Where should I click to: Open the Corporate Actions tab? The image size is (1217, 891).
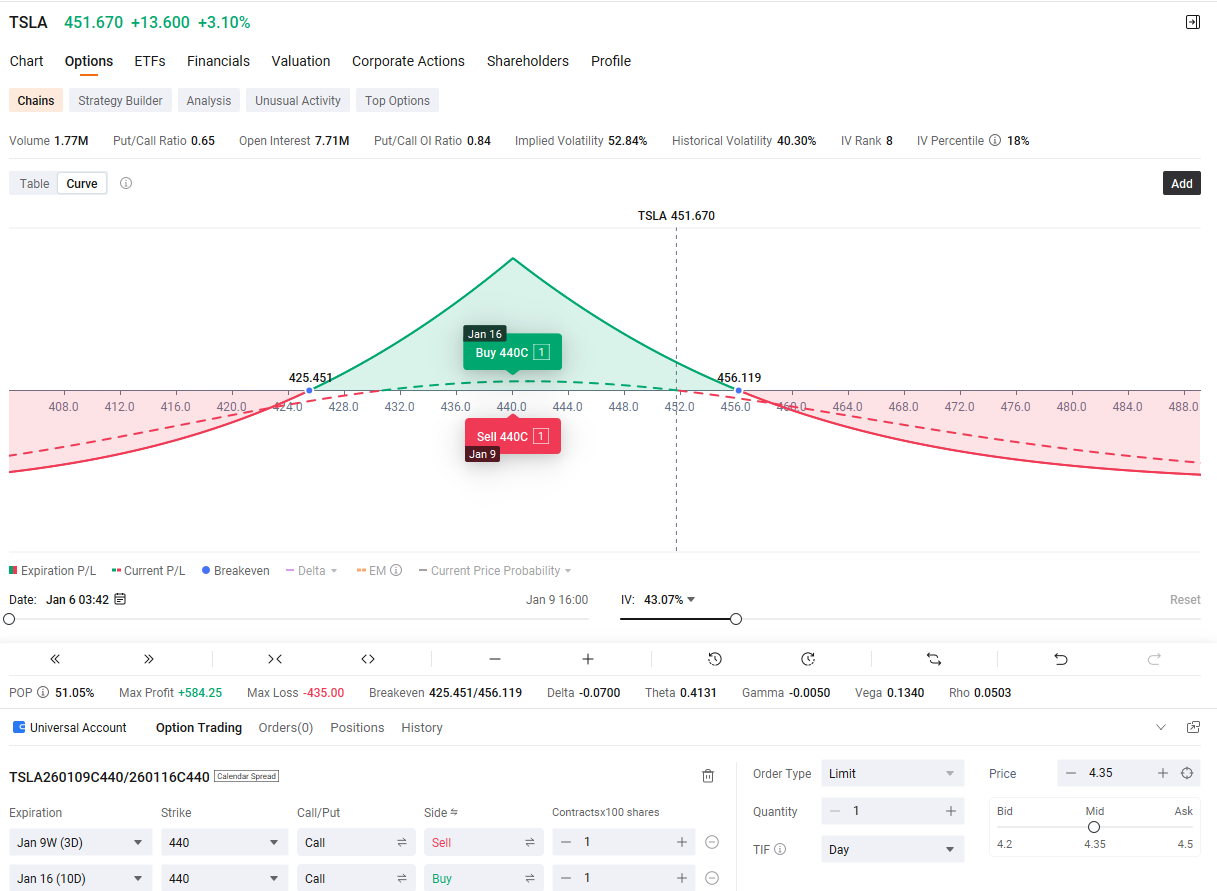pyautogui.click(x=408, y=61)
